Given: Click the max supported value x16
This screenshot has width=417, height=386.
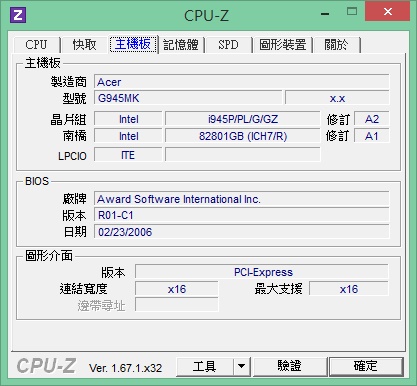Looking at the screenshot, I should coord(349,289).
